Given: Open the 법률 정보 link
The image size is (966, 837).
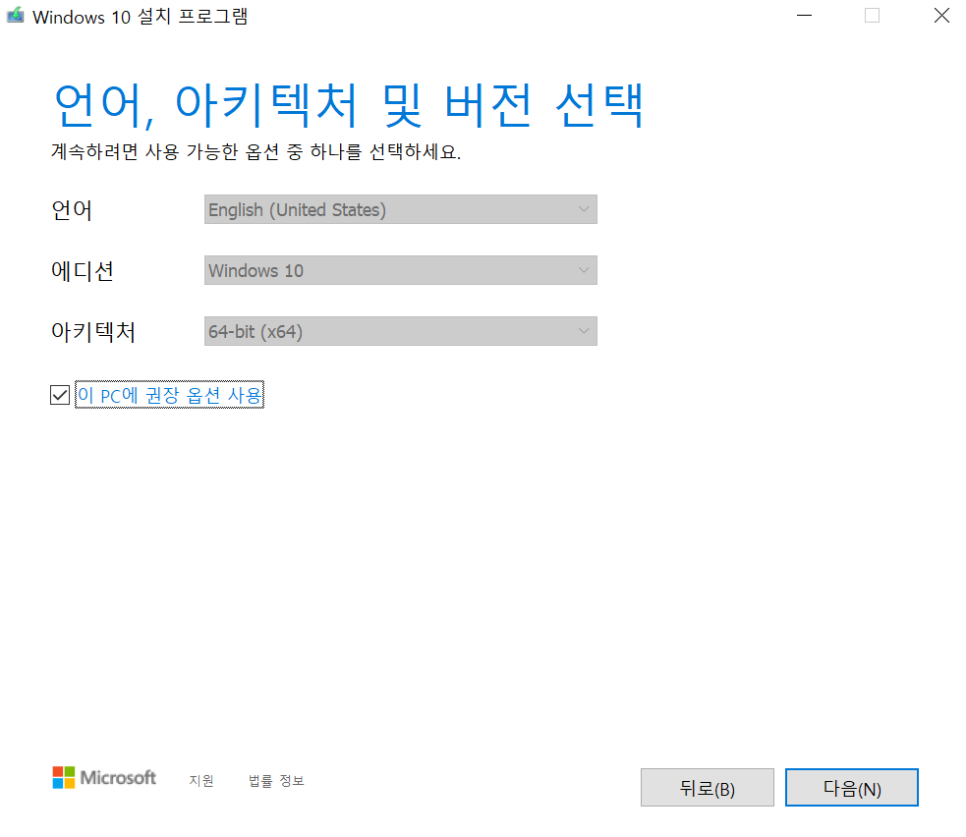Looking at the screenshot, I should [276, 780].
